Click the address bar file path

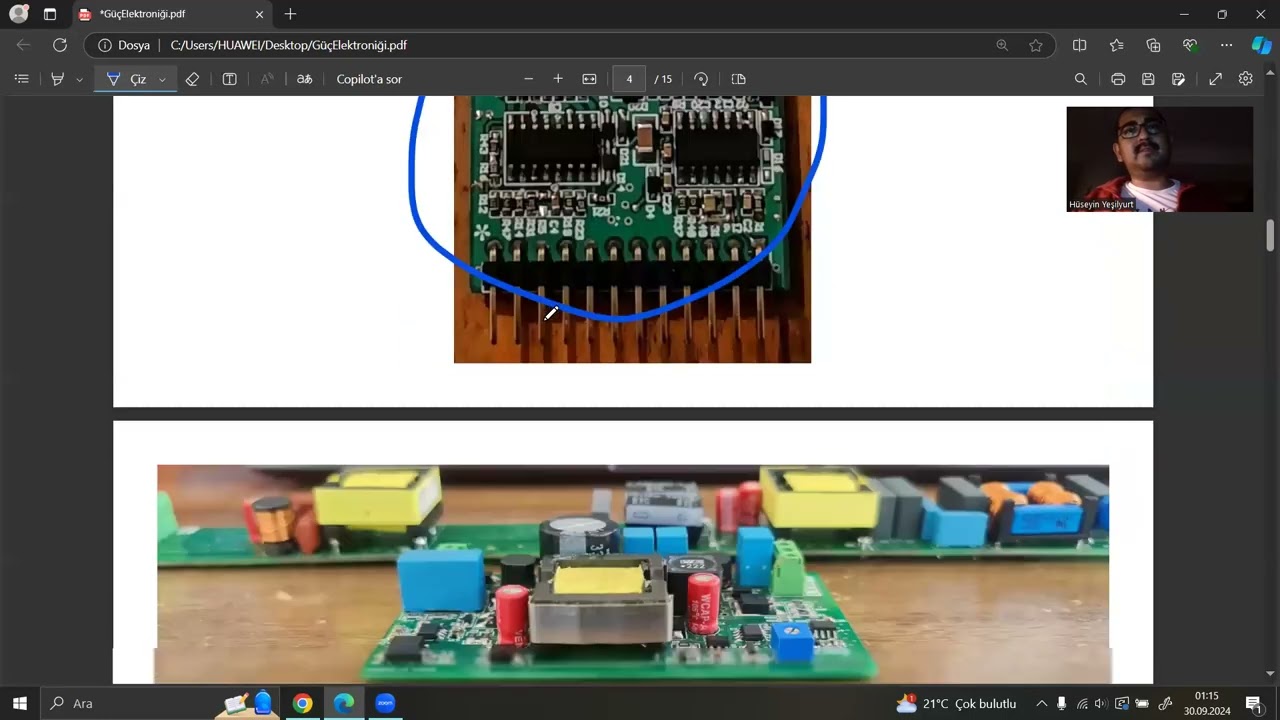(289, 45)
